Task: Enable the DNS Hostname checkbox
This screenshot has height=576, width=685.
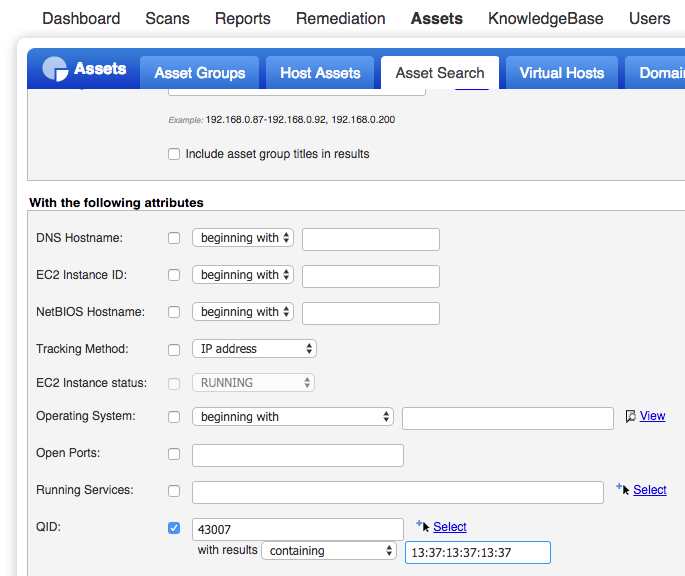Action: tap(174, 238)
